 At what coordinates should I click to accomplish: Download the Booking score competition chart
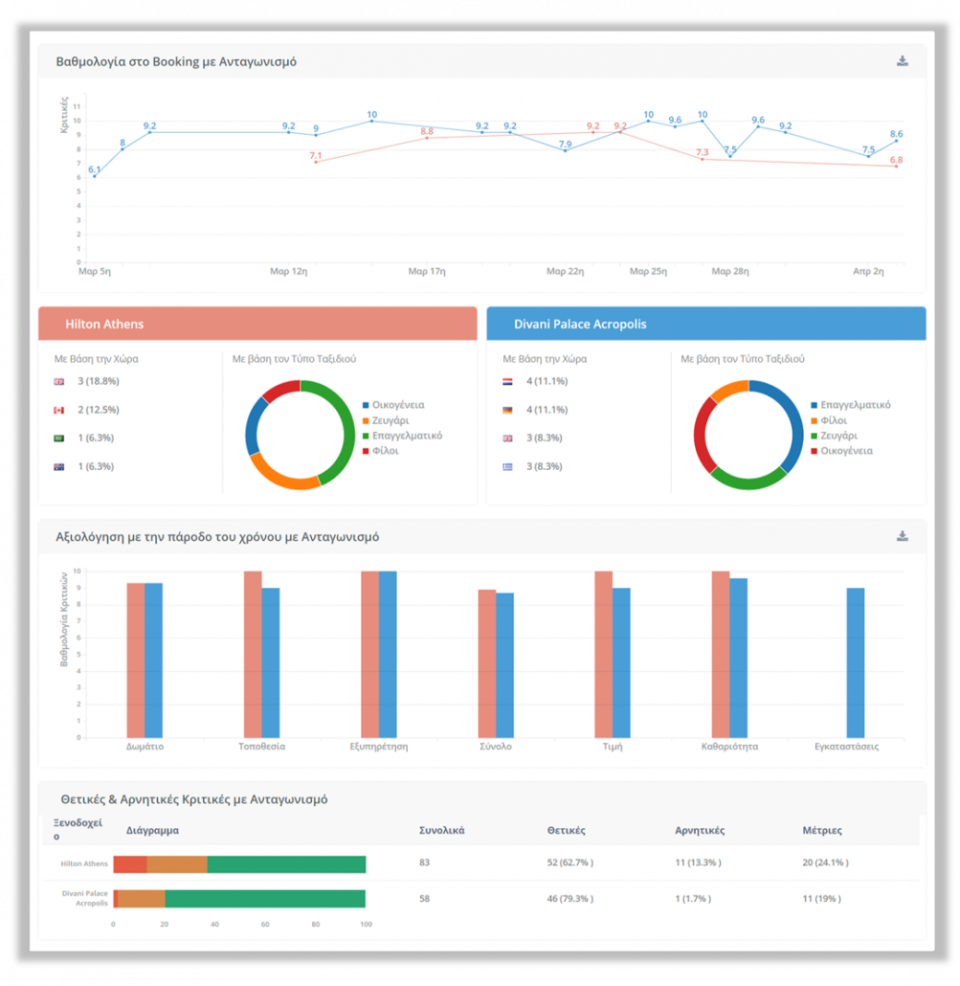(x=902, y=61)
